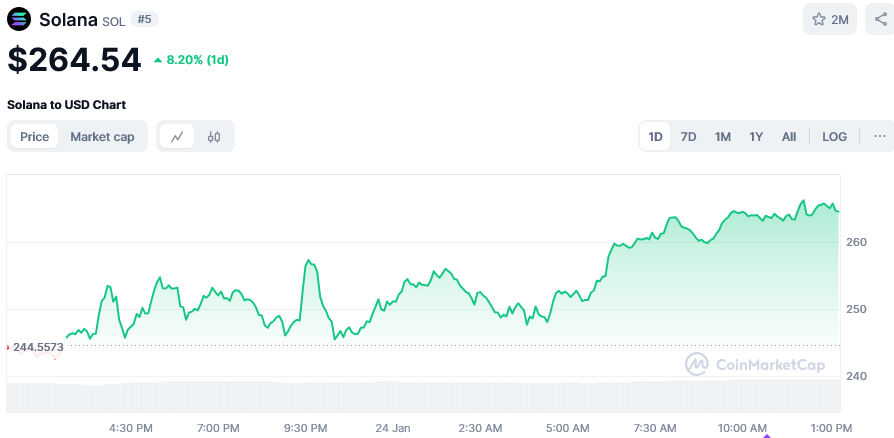Choose the 1M time range
The image size is (894, 438).
click(722, 136)
